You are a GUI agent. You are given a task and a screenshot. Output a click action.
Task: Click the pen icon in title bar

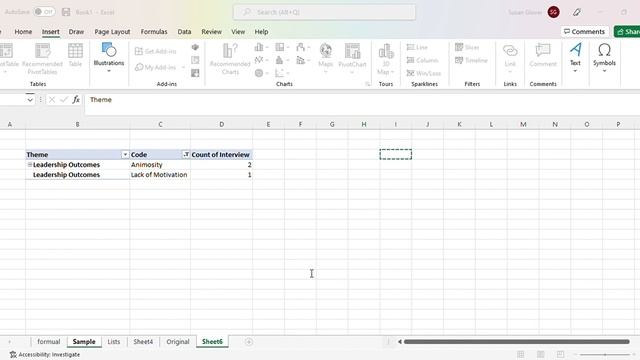coord(577,12)
